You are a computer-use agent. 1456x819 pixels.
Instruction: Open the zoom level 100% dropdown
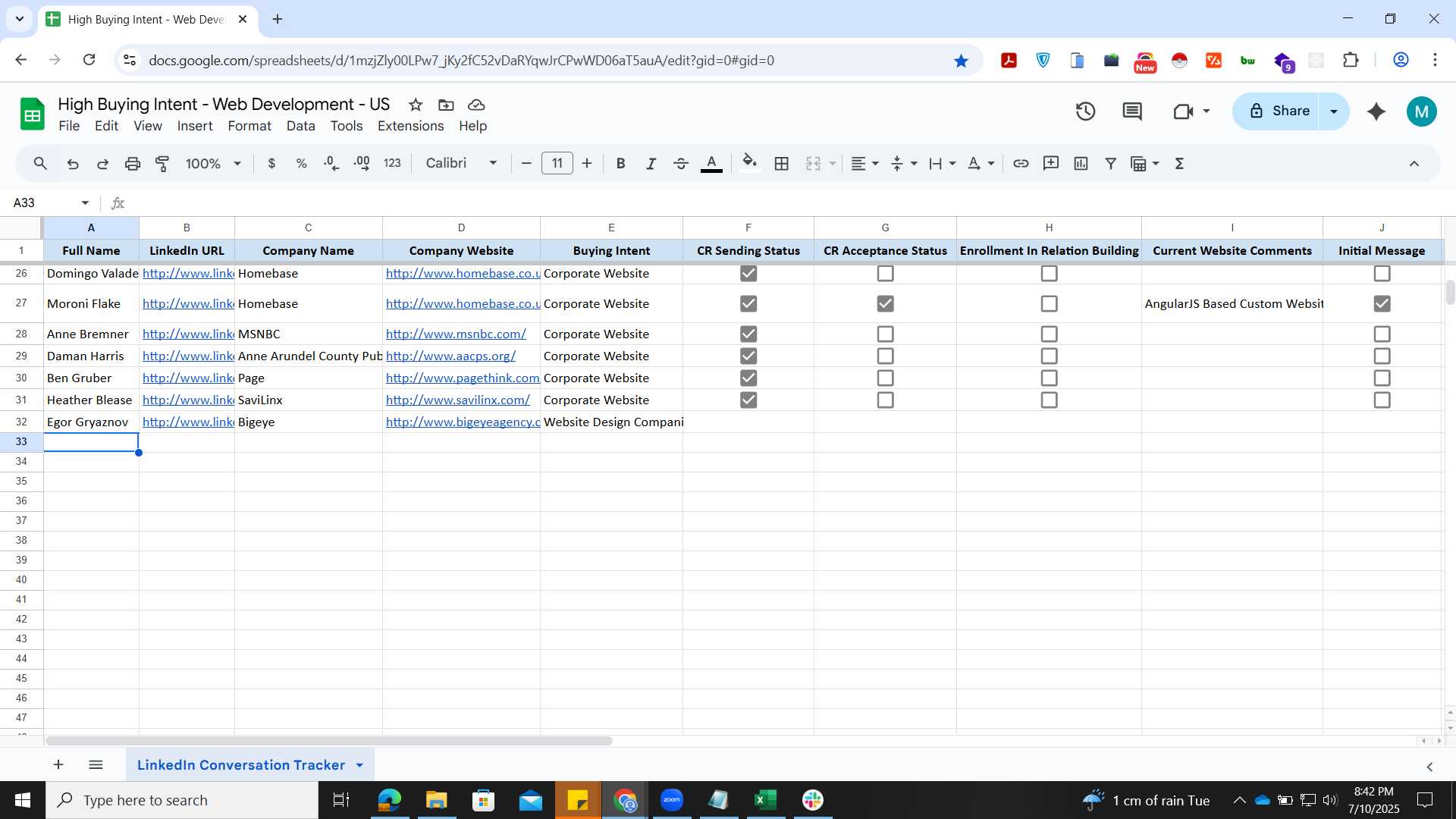[213, 163]
